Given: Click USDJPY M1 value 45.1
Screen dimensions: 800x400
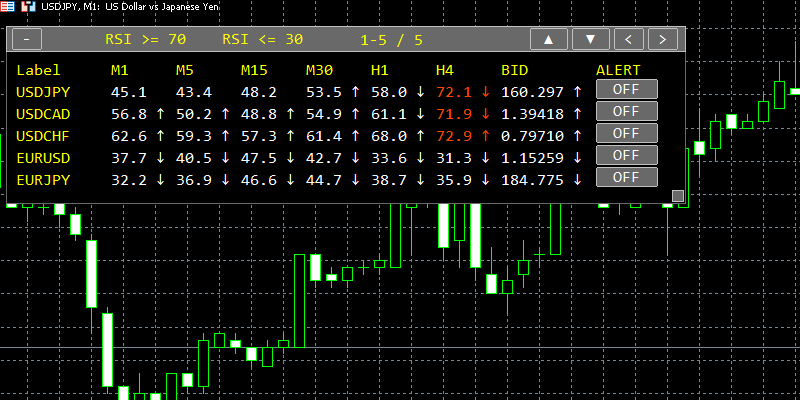Looking at the screenshot, I should tap(129, 92).
